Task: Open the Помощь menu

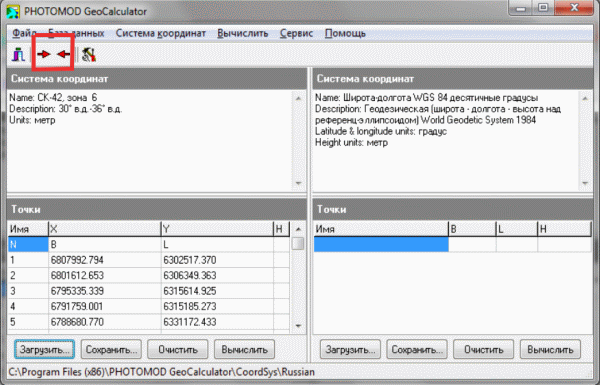Action: (x=345, y=34)
